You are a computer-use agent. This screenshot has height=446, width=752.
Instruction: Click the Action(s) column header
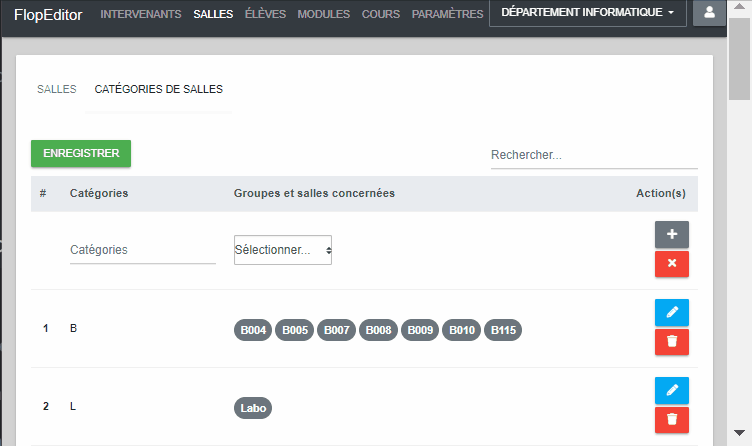tap(660, 193)
